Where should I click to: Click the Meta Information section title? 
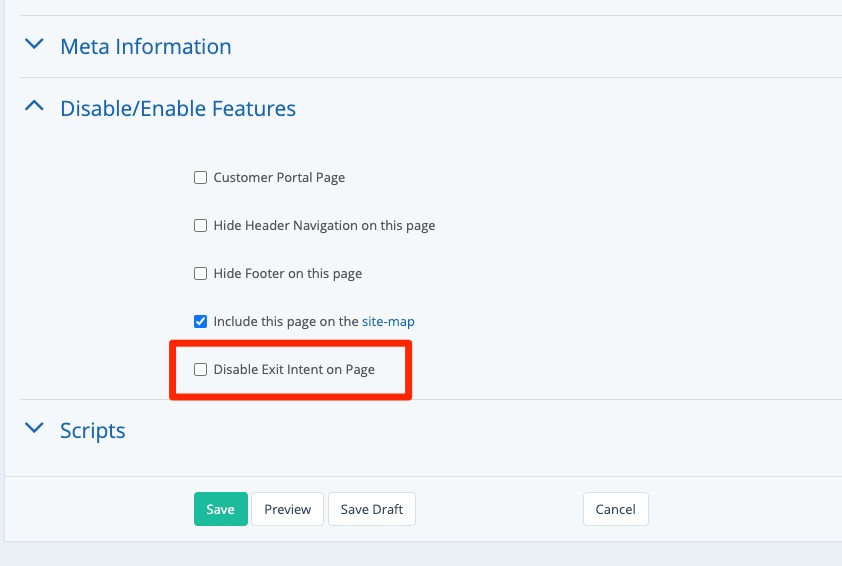coord(146,47)
